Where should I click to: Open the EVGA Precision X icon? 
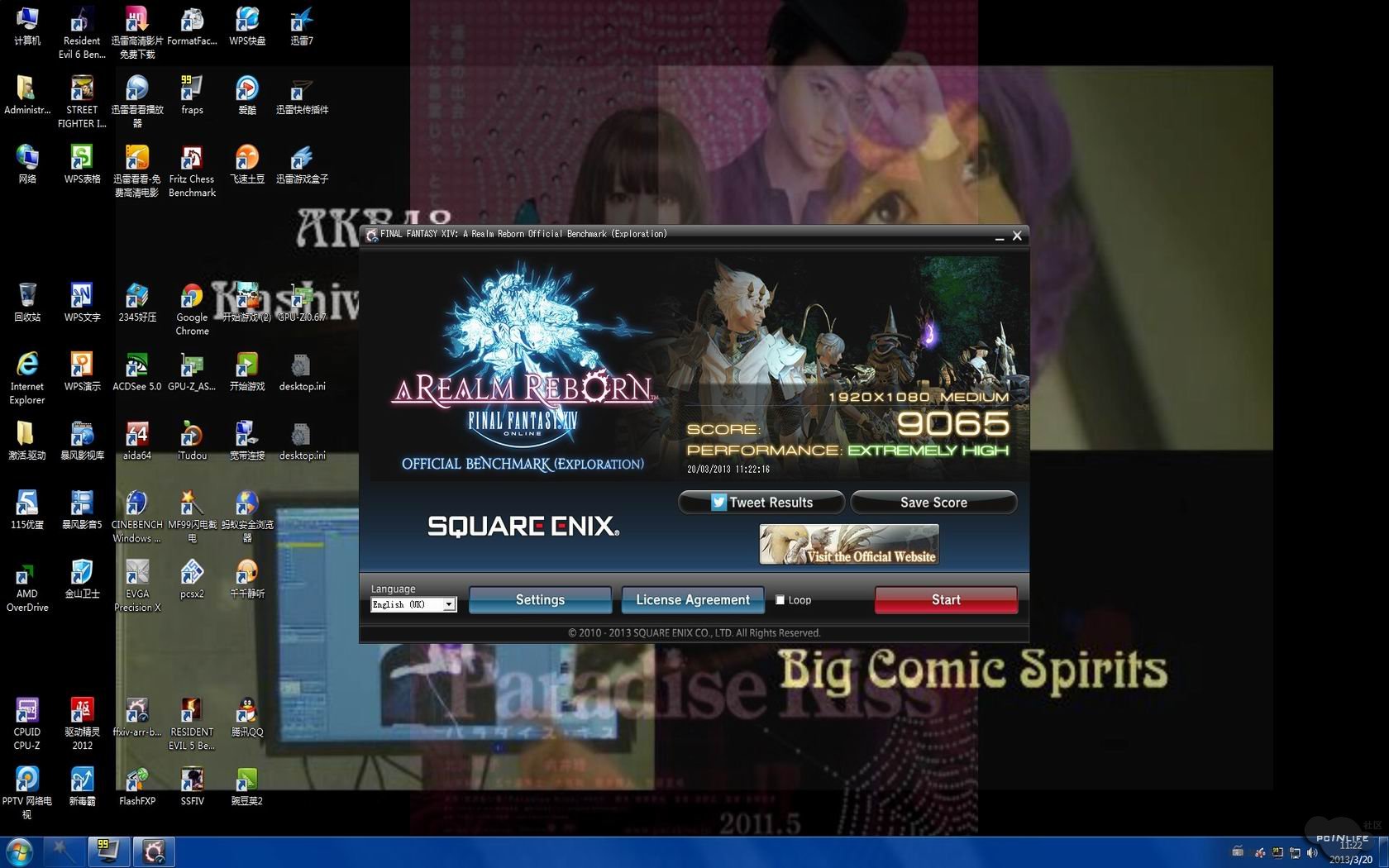(137, 585)
